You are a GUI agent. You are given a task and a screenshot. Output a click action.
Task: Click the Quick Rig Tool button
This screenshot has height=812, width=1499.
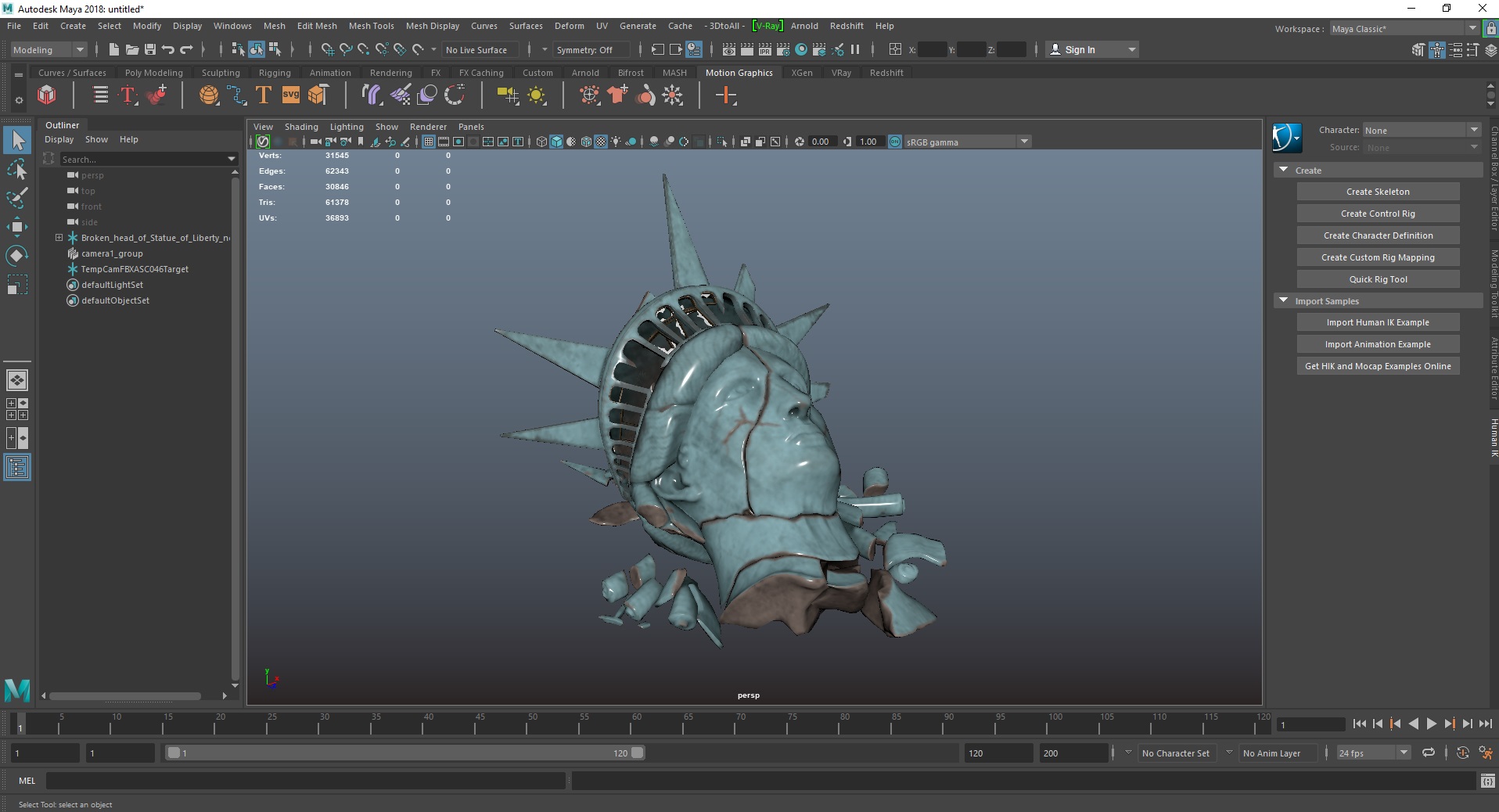tap(1378, 279)
